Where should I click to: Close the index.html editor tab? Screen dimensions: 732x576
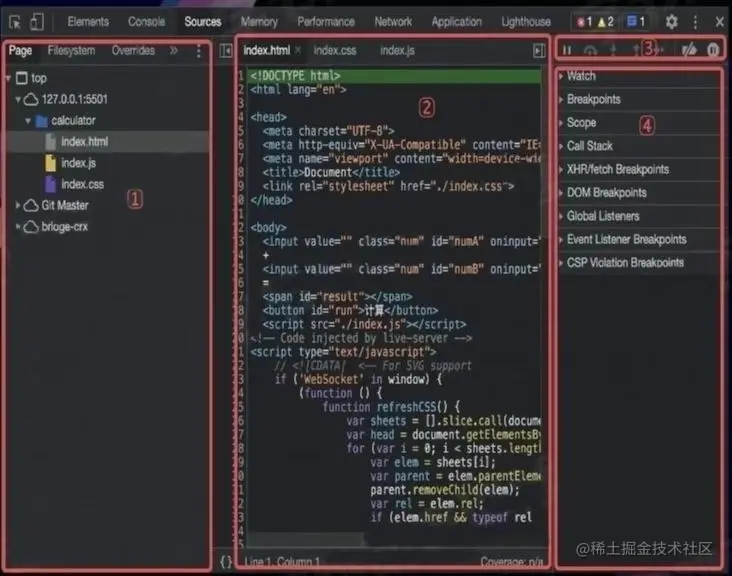point(298,50)
